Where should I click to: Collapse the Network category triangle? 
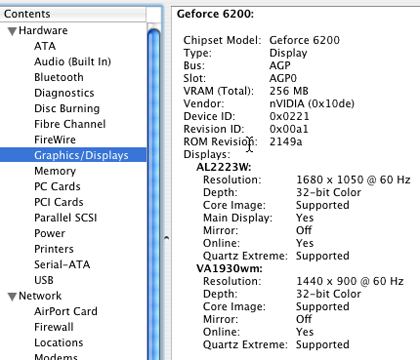tap(12, 297)
